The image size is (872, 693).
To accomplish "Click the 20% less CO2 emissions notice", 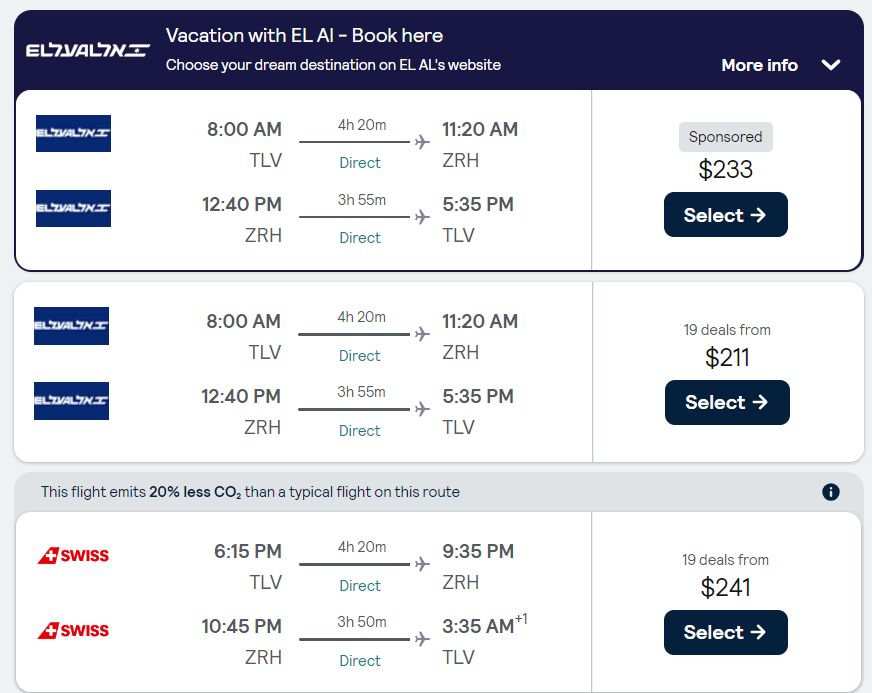I will (250, 492).
